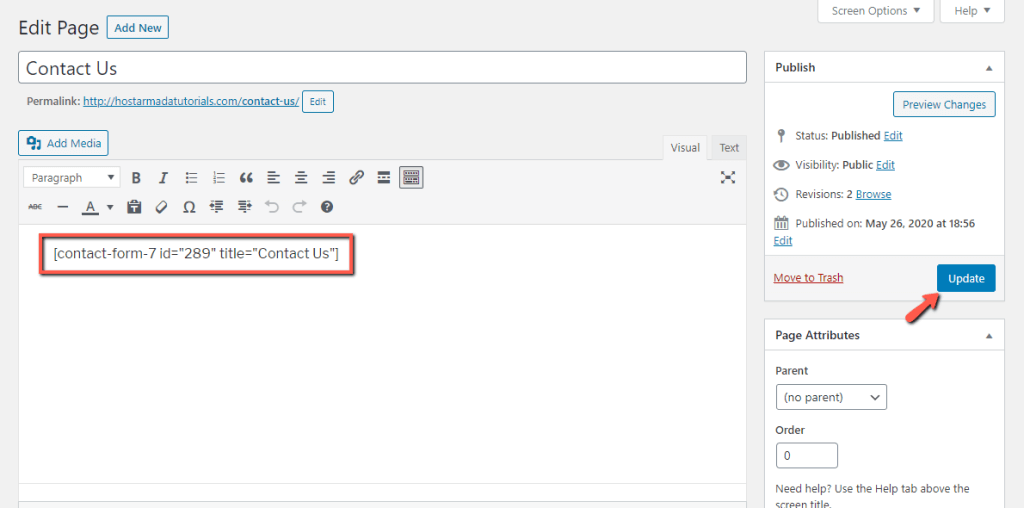Move the page to Trash

pos(808,278)
